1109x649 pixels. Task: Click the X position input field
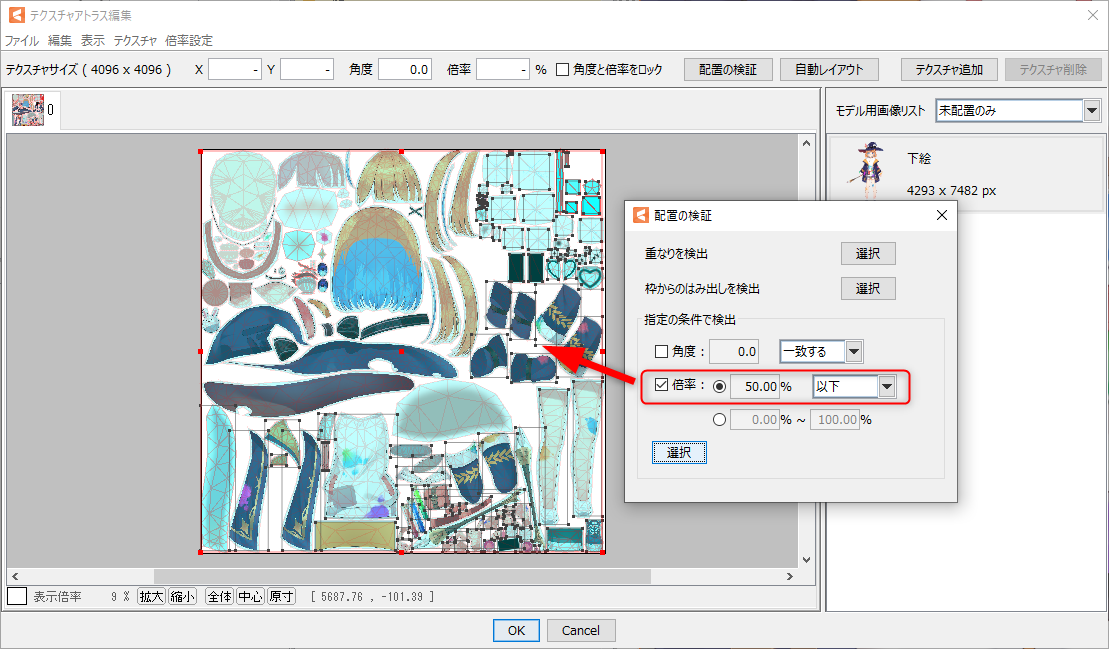[235, 69]
